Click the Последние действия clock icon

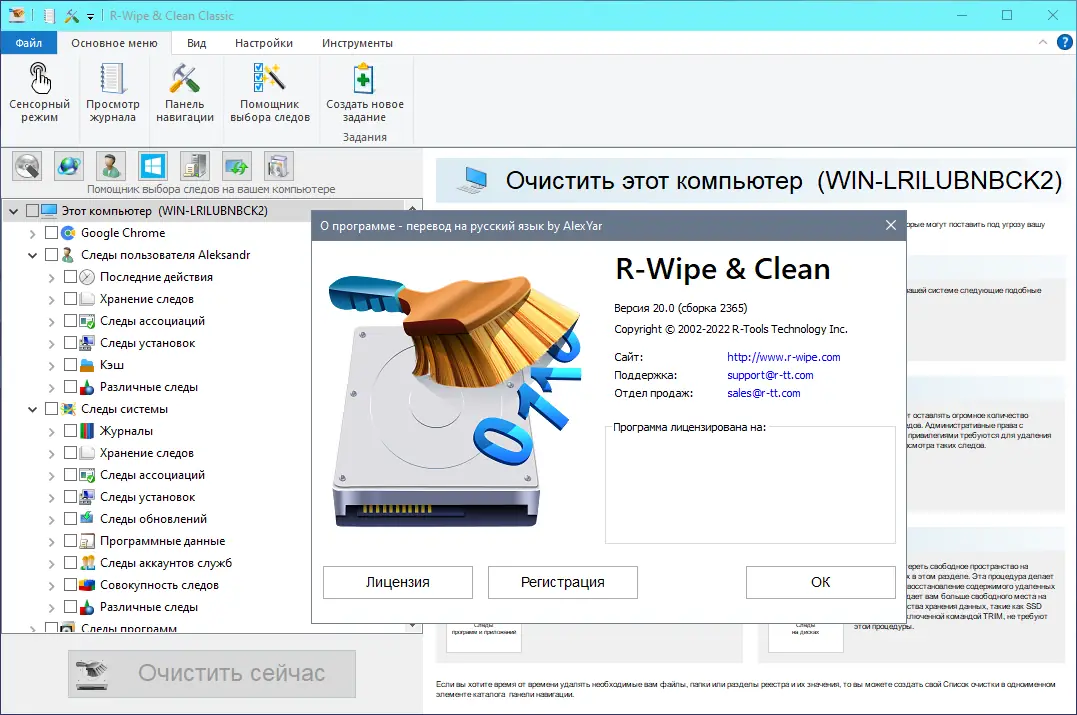(87, 277)
